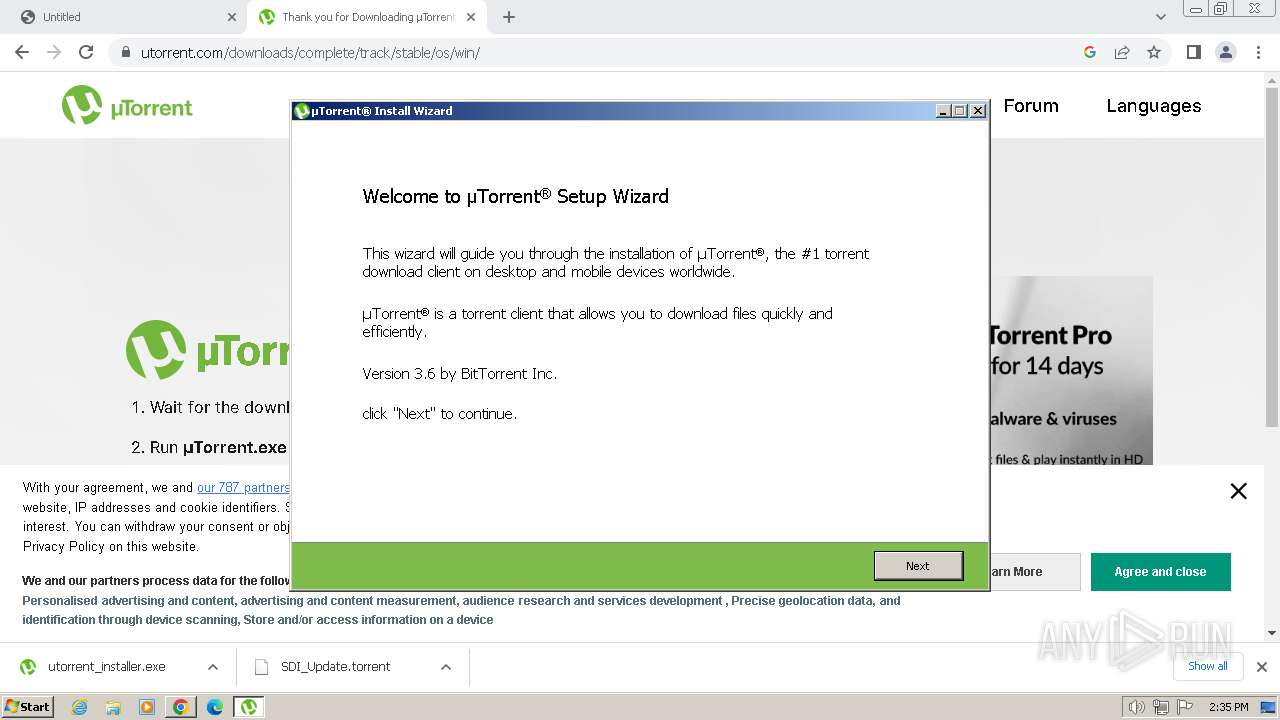Click browser forward arrow
This screenshot has width=1280, height=720.
[x=54, y=52]
